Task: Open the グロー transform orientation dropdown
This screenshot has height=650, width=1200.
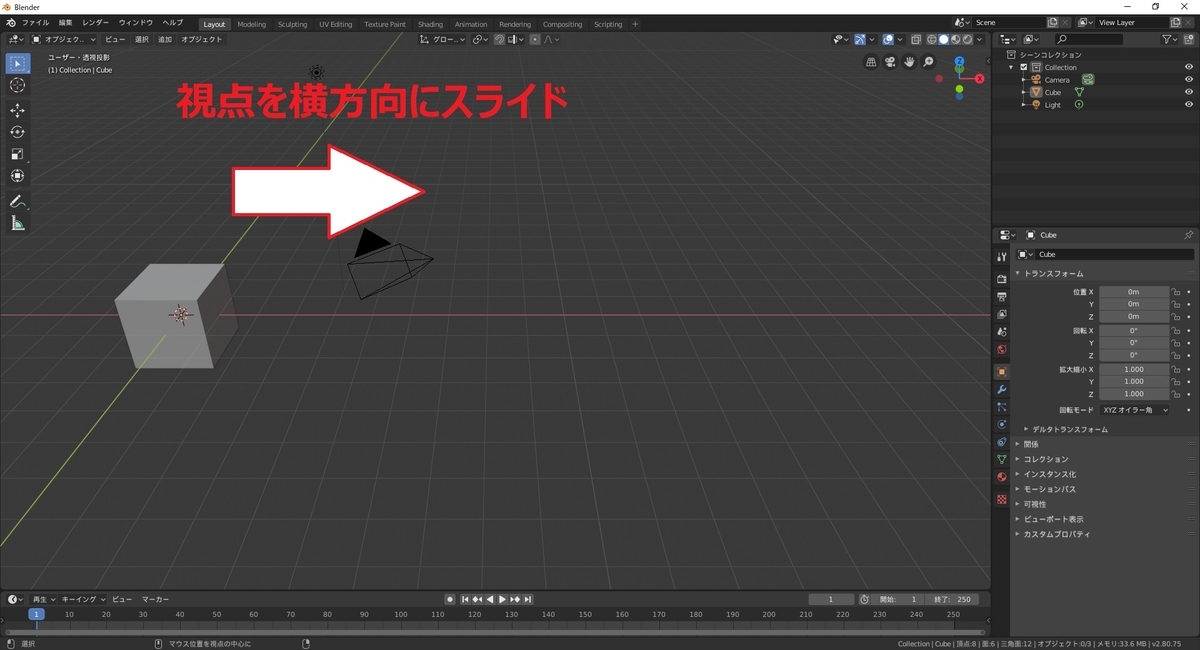Action: coord(442,39)
